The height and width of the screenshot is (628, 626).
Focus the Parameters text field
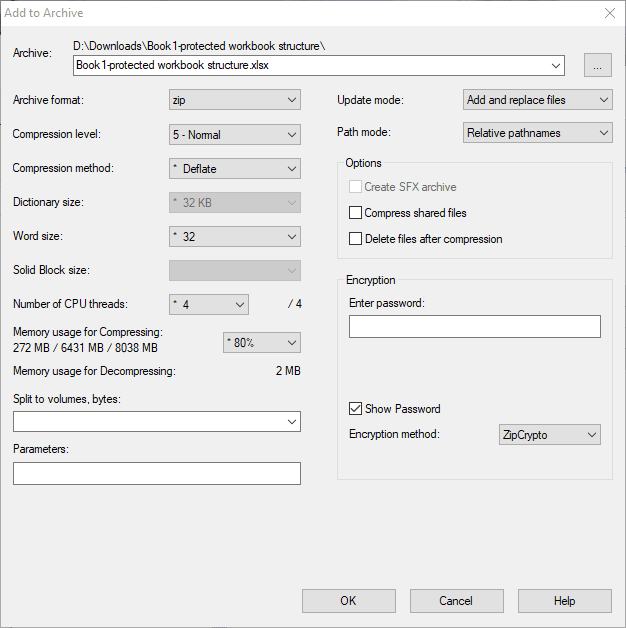click(x=157, y=473)
